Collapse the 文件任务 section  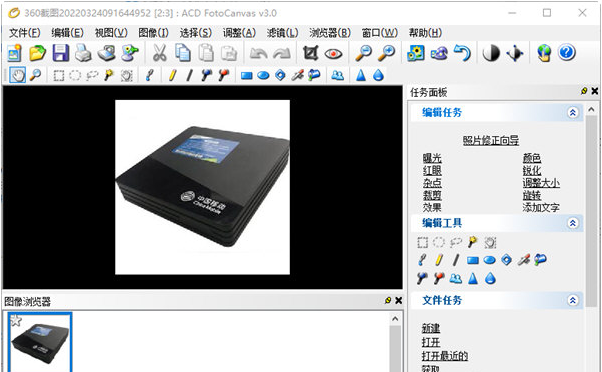[x=572, y=300]
